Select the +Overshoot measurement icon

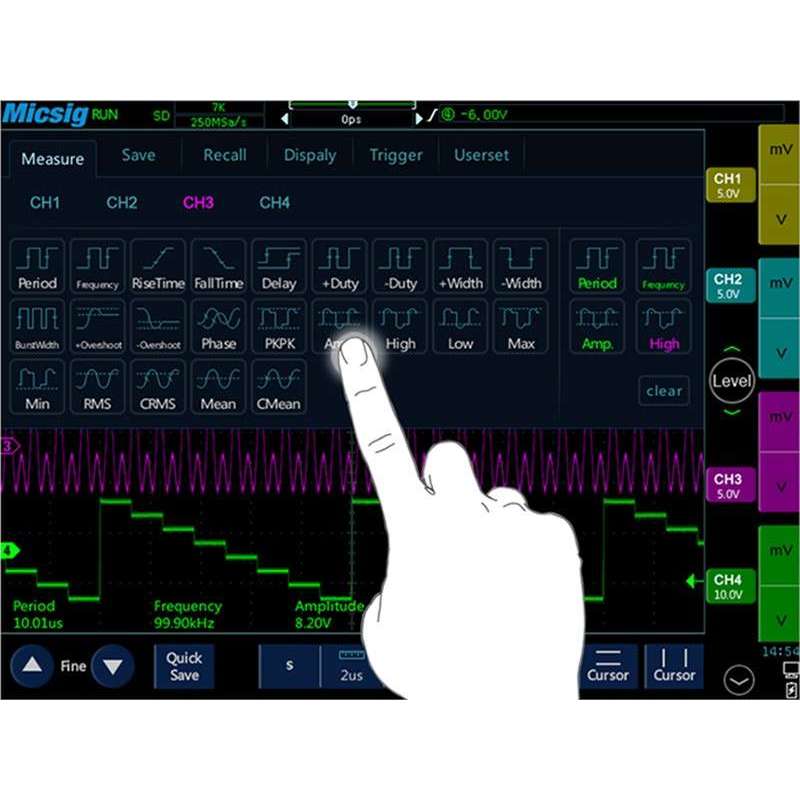tap(97, 326)
